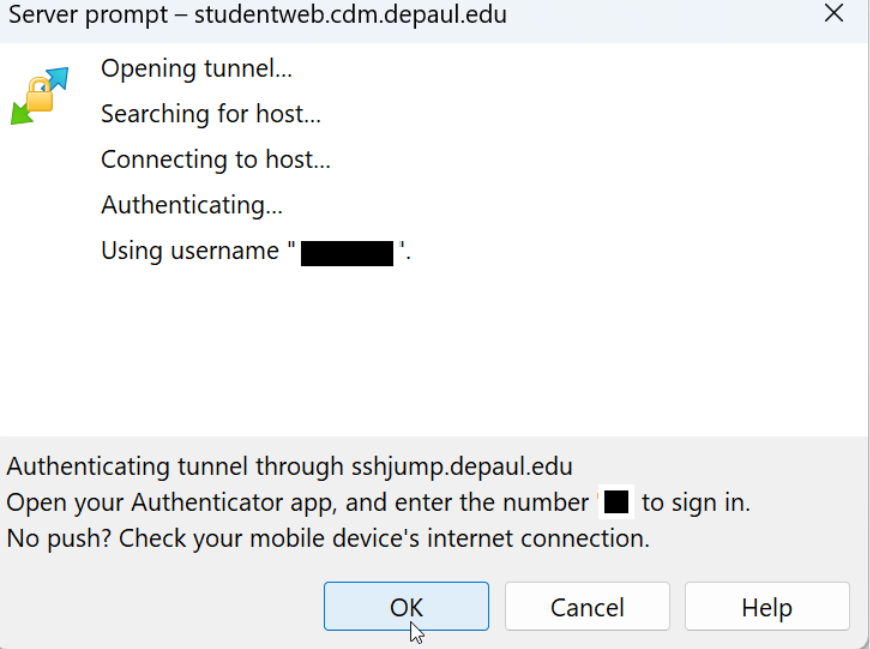Image resolution: width=870 pixels, height=649 pixels.
Task: Click the "Authenticating tunnel through" prompt text
Action: pyautogui.click(x=177, y=466)
